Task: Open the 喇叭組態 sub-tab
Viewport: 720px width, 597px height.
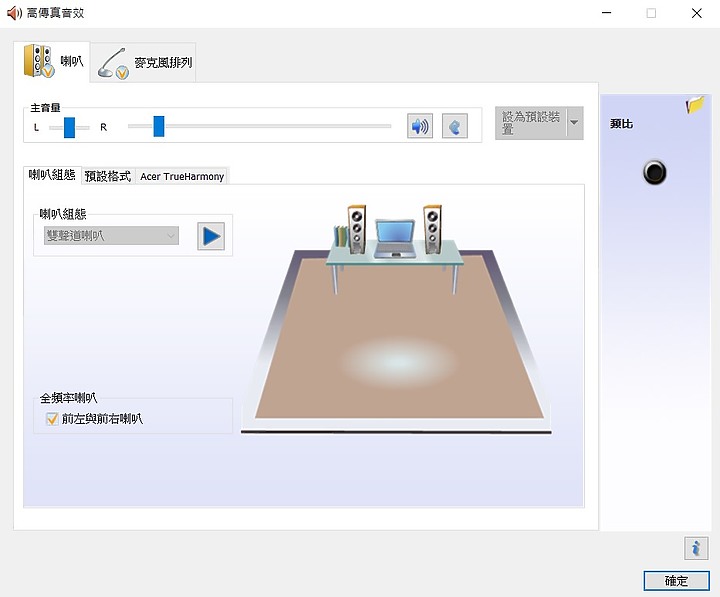Action: pyautogui.click(x=52, y=175)
